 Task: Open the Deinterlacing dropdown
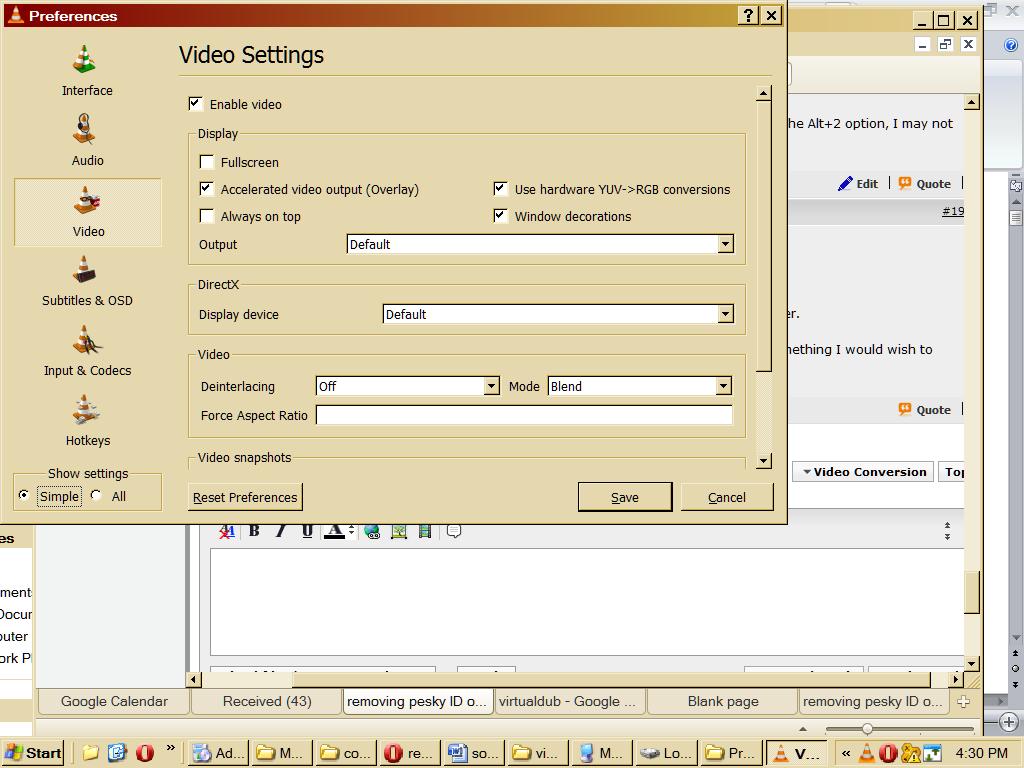[x=408, y=386]
